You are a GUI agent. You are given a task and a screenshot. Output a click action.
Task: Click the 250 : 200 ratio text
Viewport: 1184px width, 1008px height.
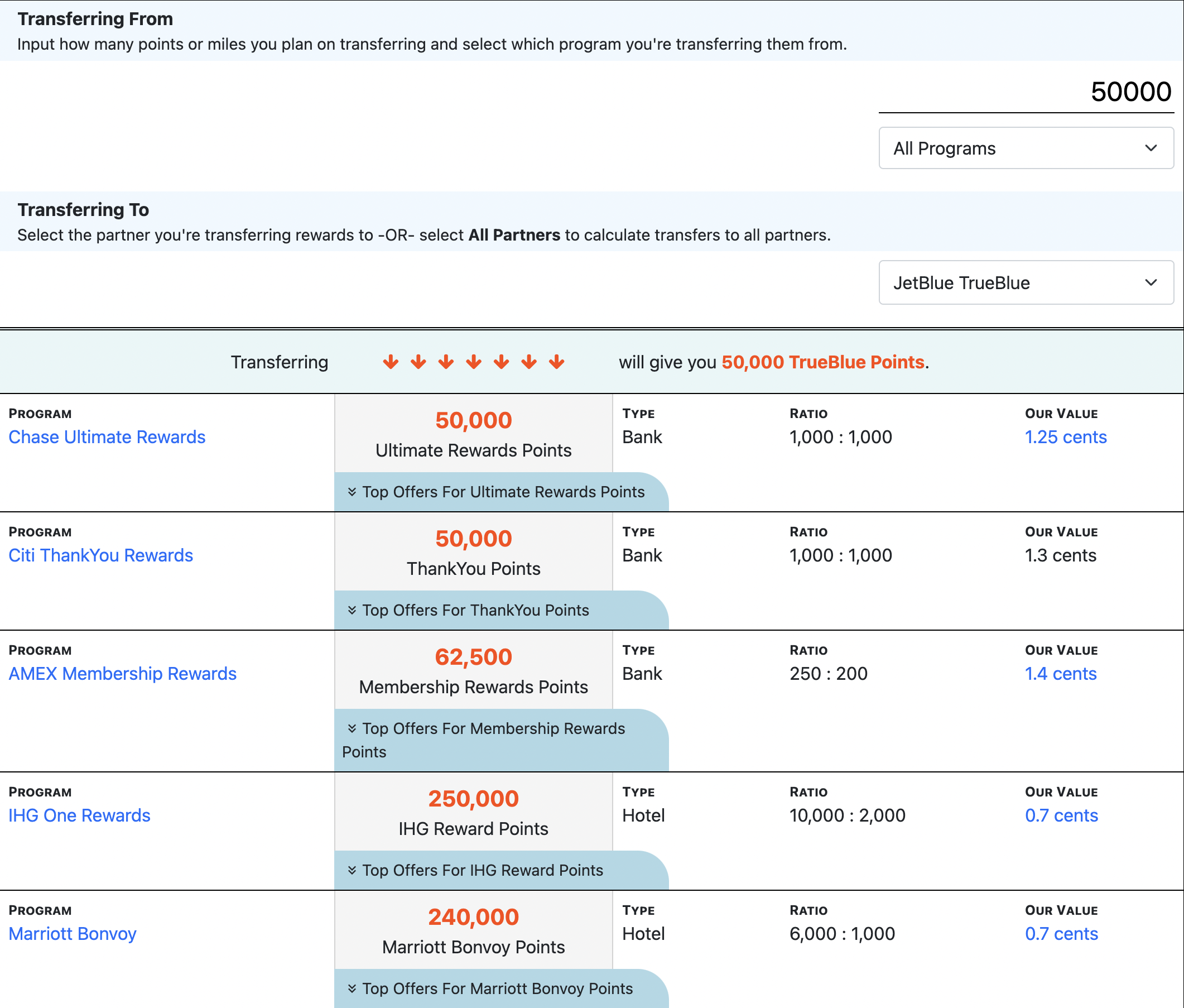(x=829, y=674)
